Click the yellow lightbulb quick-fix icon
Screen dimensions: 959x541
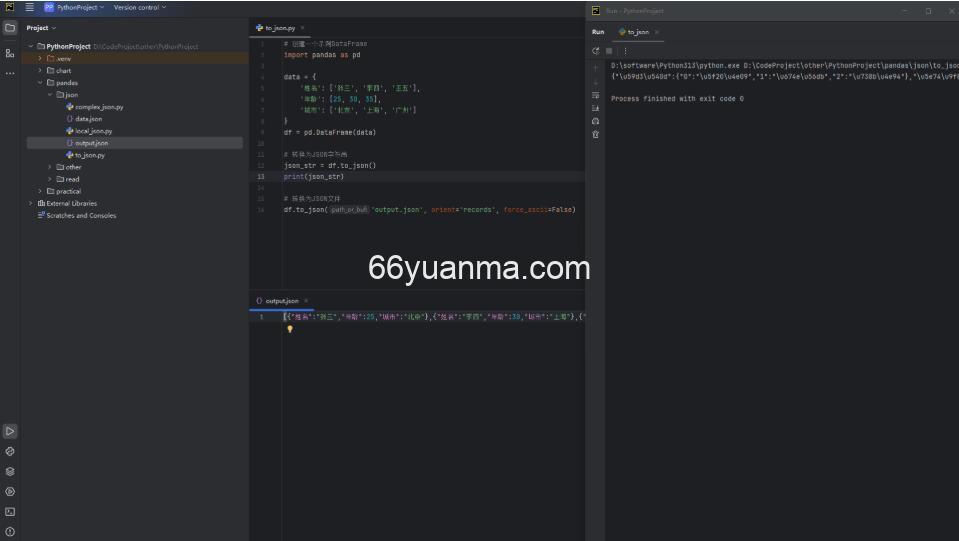290,328
